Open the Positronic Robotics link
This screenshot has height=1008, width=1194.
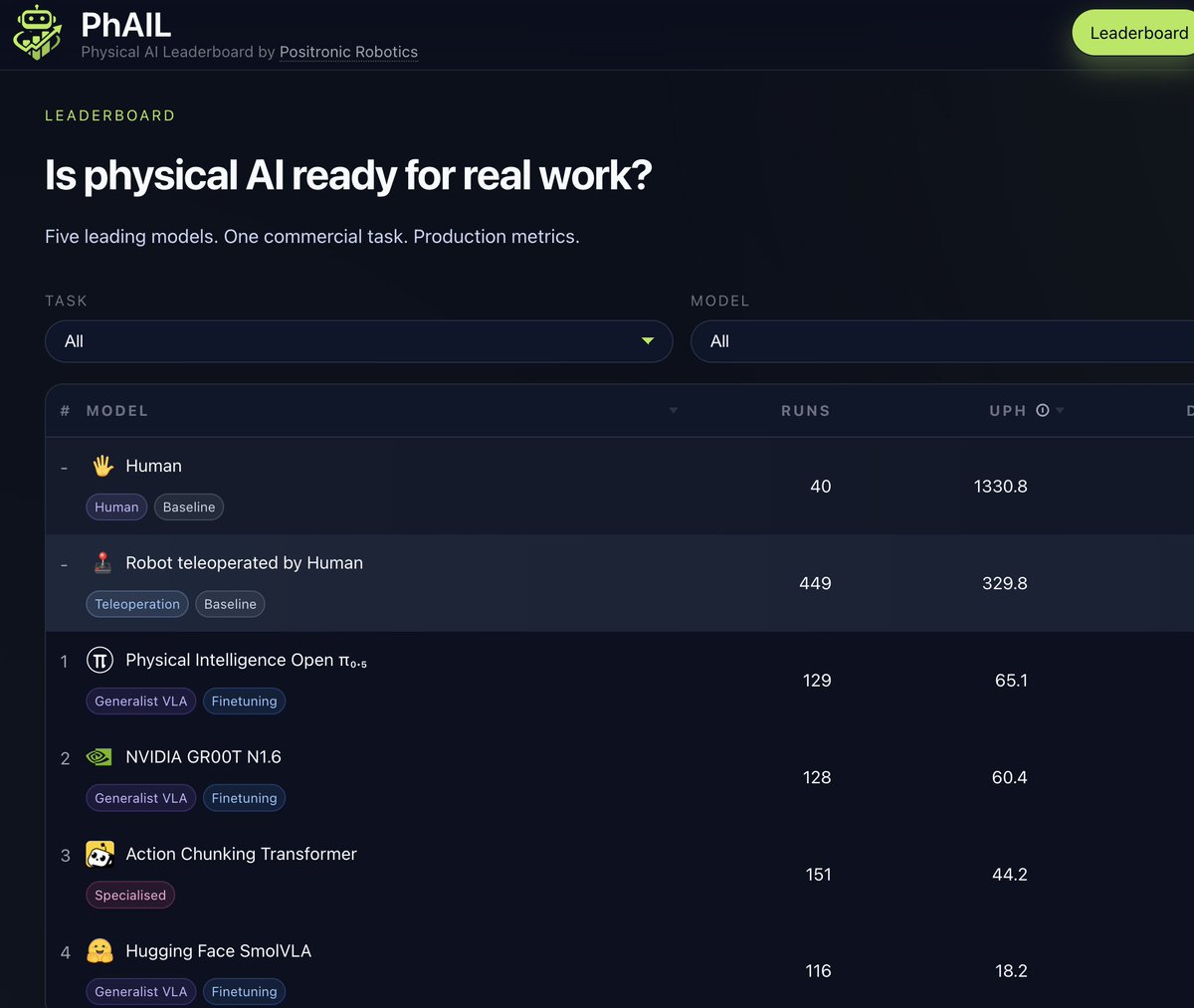click(x=348, y=52)
